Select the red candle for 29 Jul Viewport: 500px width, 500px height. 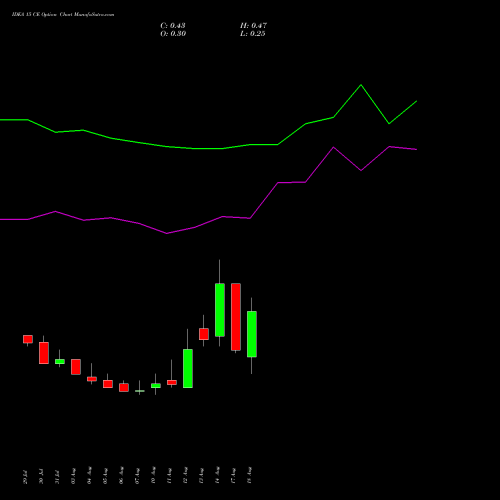click(28, 339)
